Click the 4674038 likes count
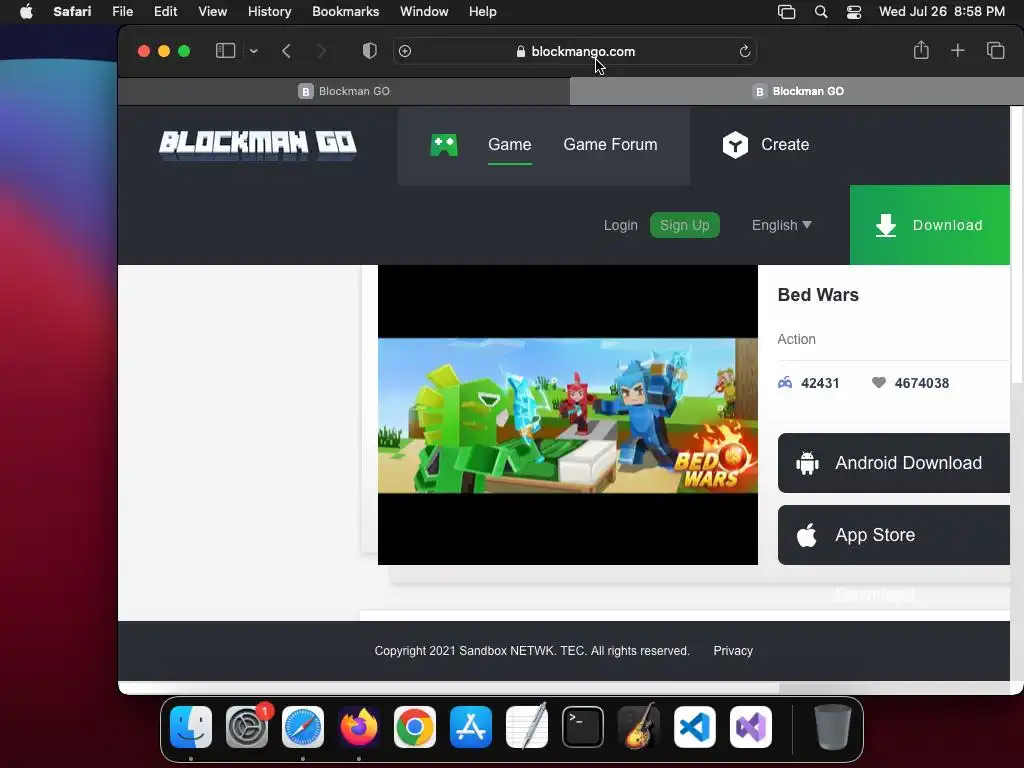Viewport: 1024px width, 768px height. pyautogui.click(x=921, y=383)
